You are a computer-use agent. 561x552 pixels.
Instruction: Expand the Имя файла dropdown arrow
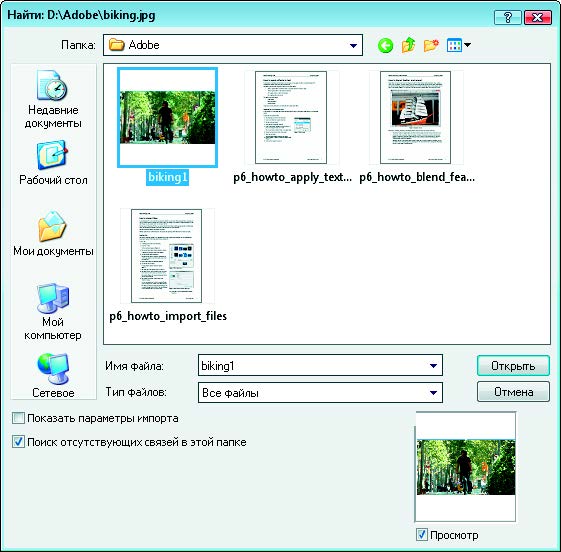433,366
